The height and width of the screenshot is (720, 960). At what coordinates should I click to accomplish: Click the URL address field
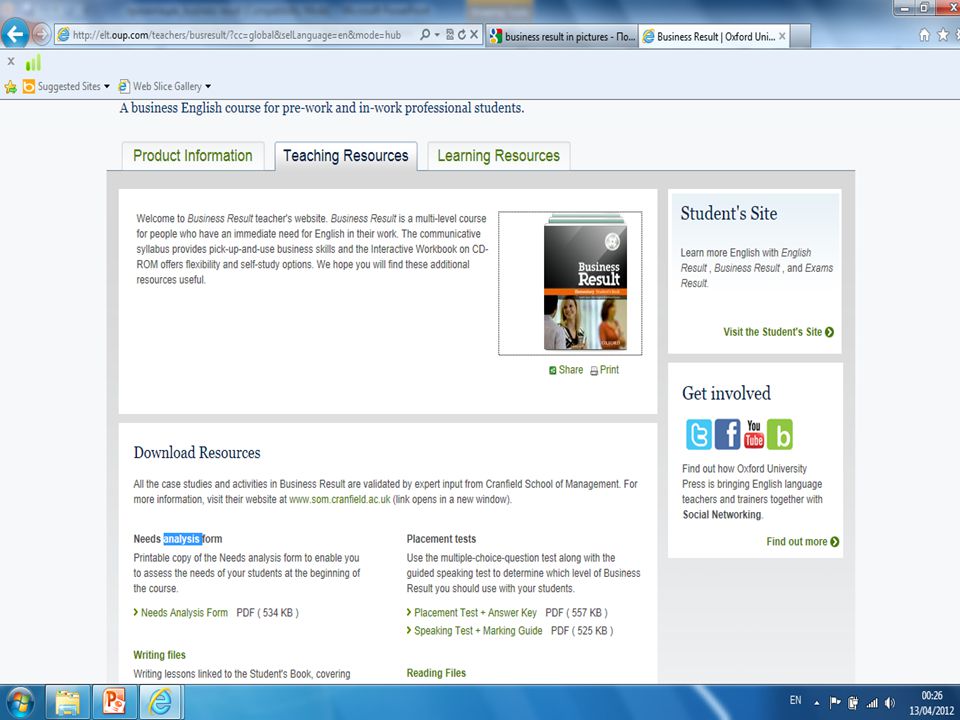pyautogui.click(x=236, y=35)
